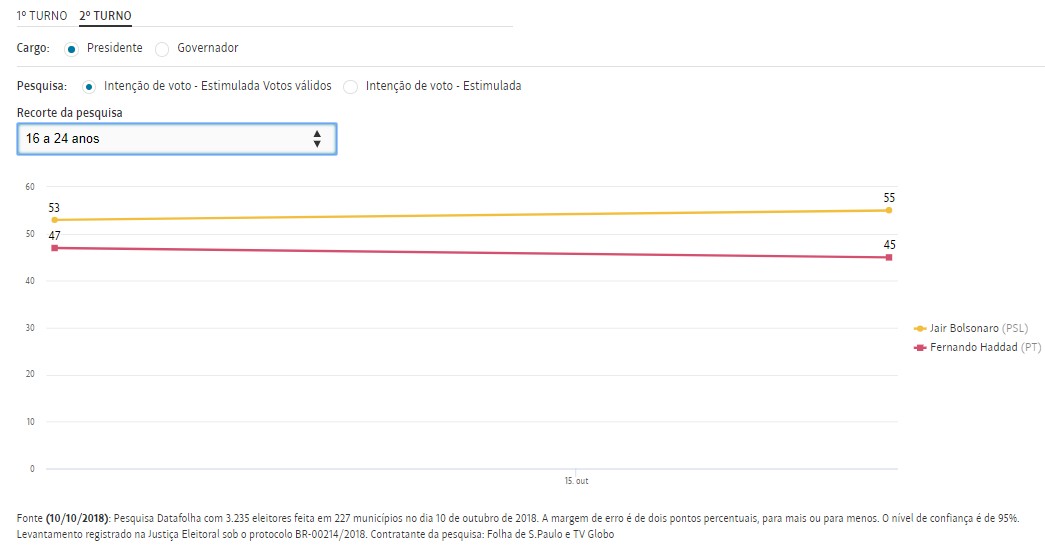Choose Intenção de voto - Estimulada radio option
This screenshot has height=547, width=1045.
(350, 87)
